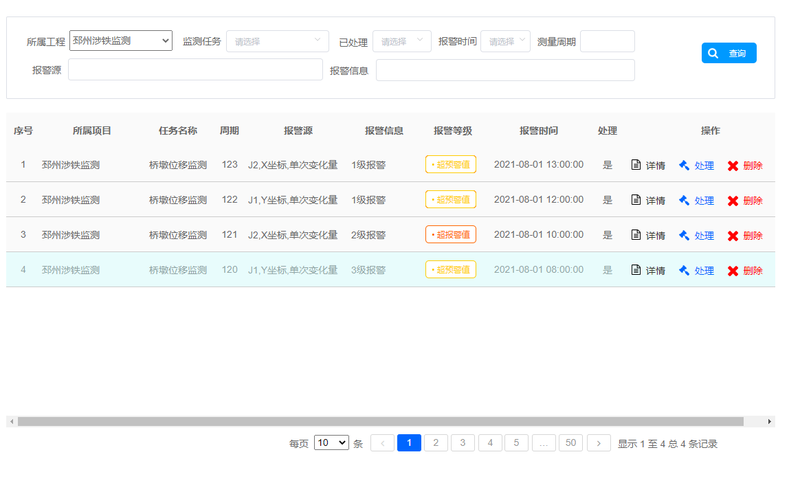
Task: Click the pagination ellipsis button
Action: (544, 443)
